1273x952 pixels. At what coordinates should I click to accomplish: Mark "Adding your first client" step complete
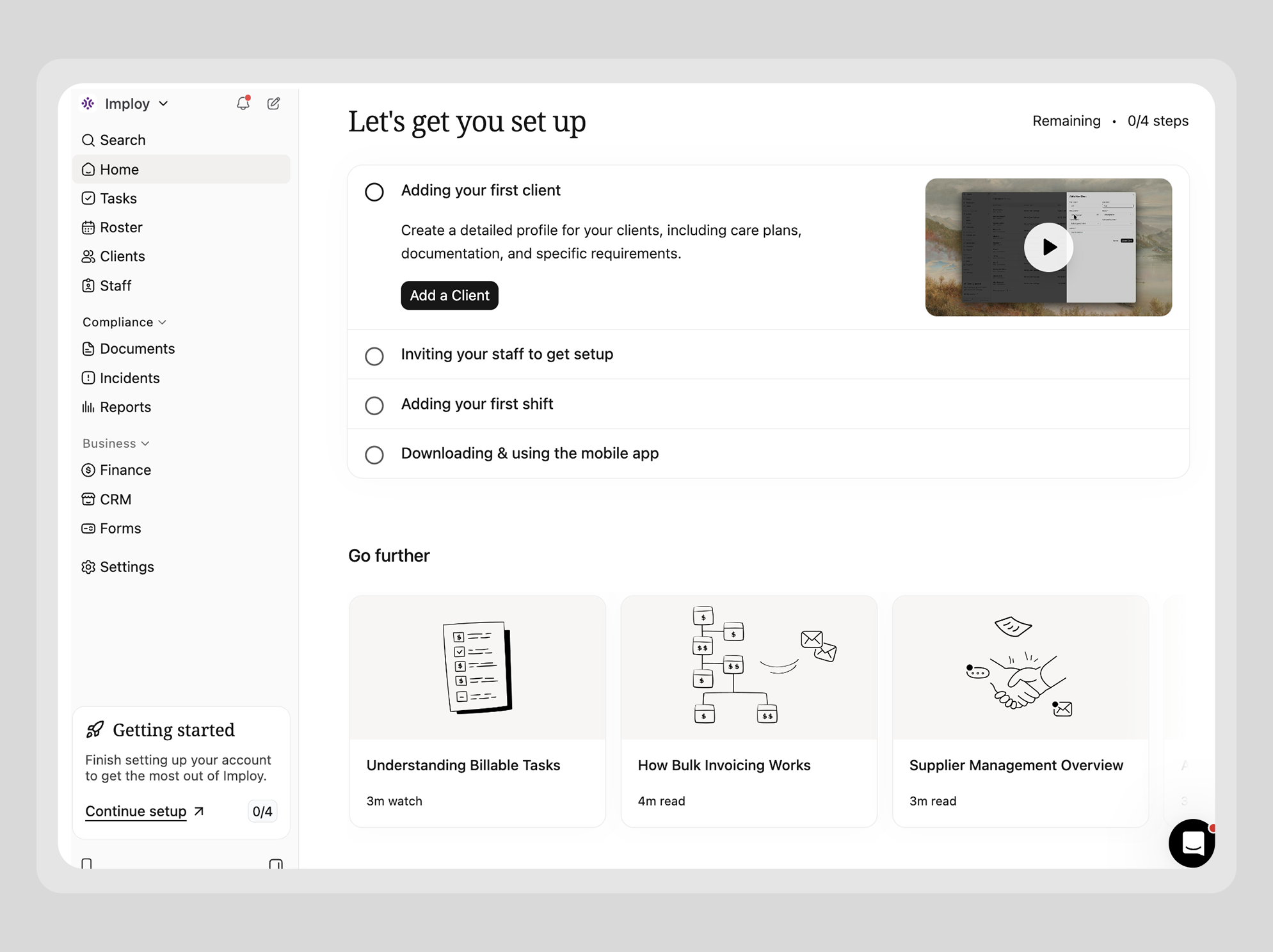pyautogui.click(x=374, y=191)
